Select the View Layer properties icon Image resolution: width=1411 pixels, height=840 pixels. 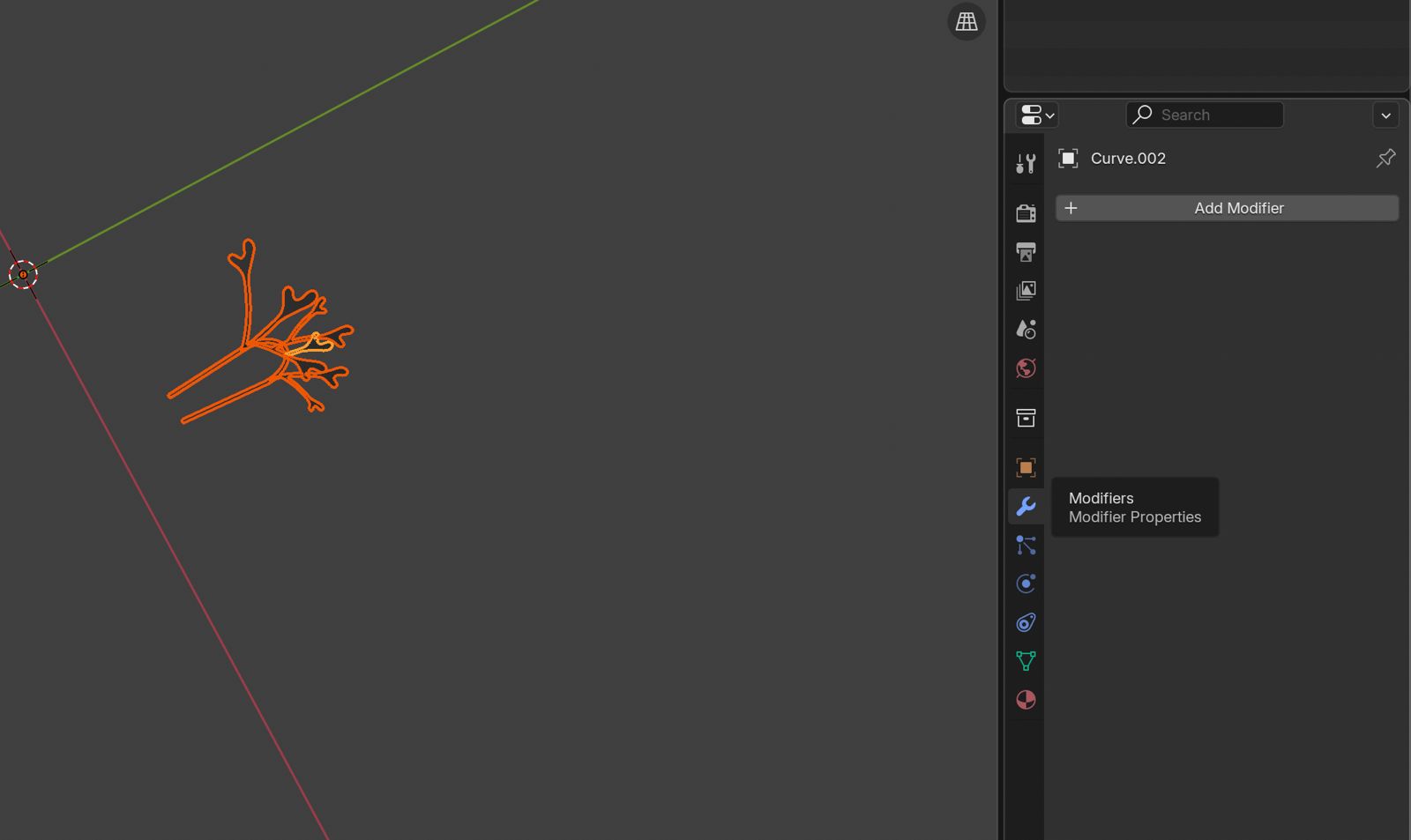1026,291
